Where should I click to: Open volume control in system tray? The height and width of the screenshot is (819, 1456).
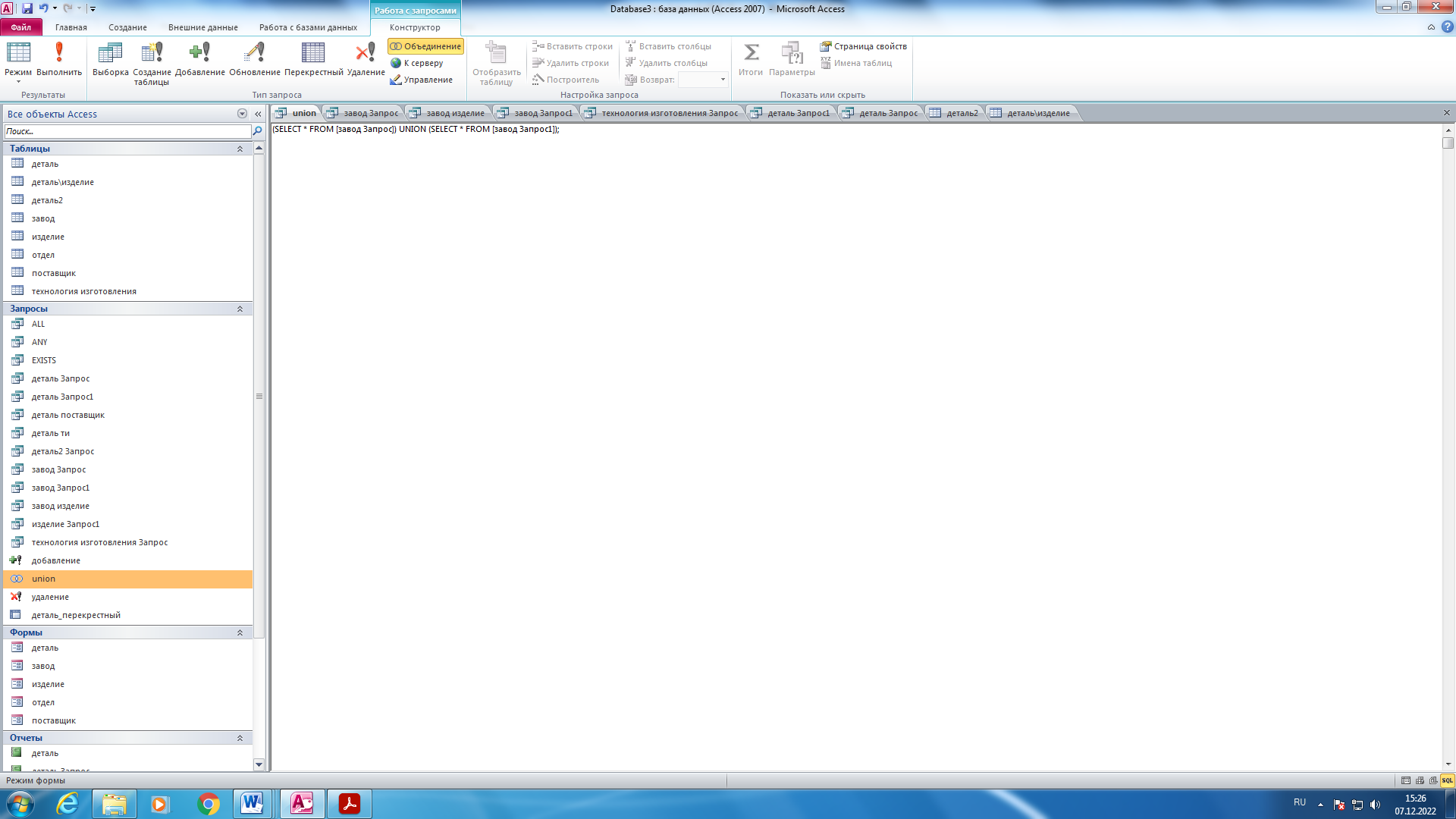pyautogui.click(x=1375, y=805)
